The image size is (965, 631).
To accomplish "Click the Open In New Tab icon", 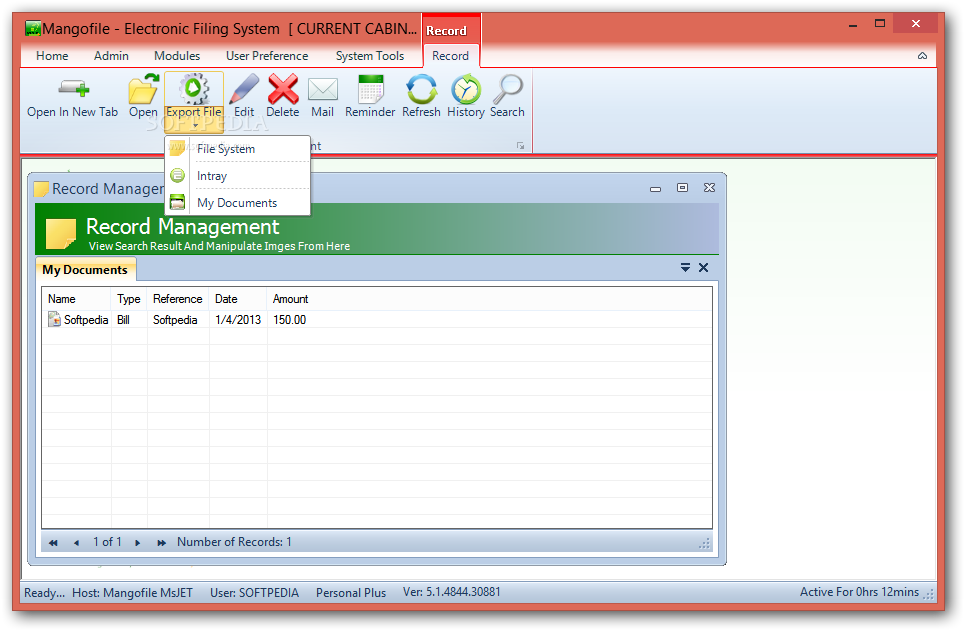I will pyautogui.click(x=74, y=89).
